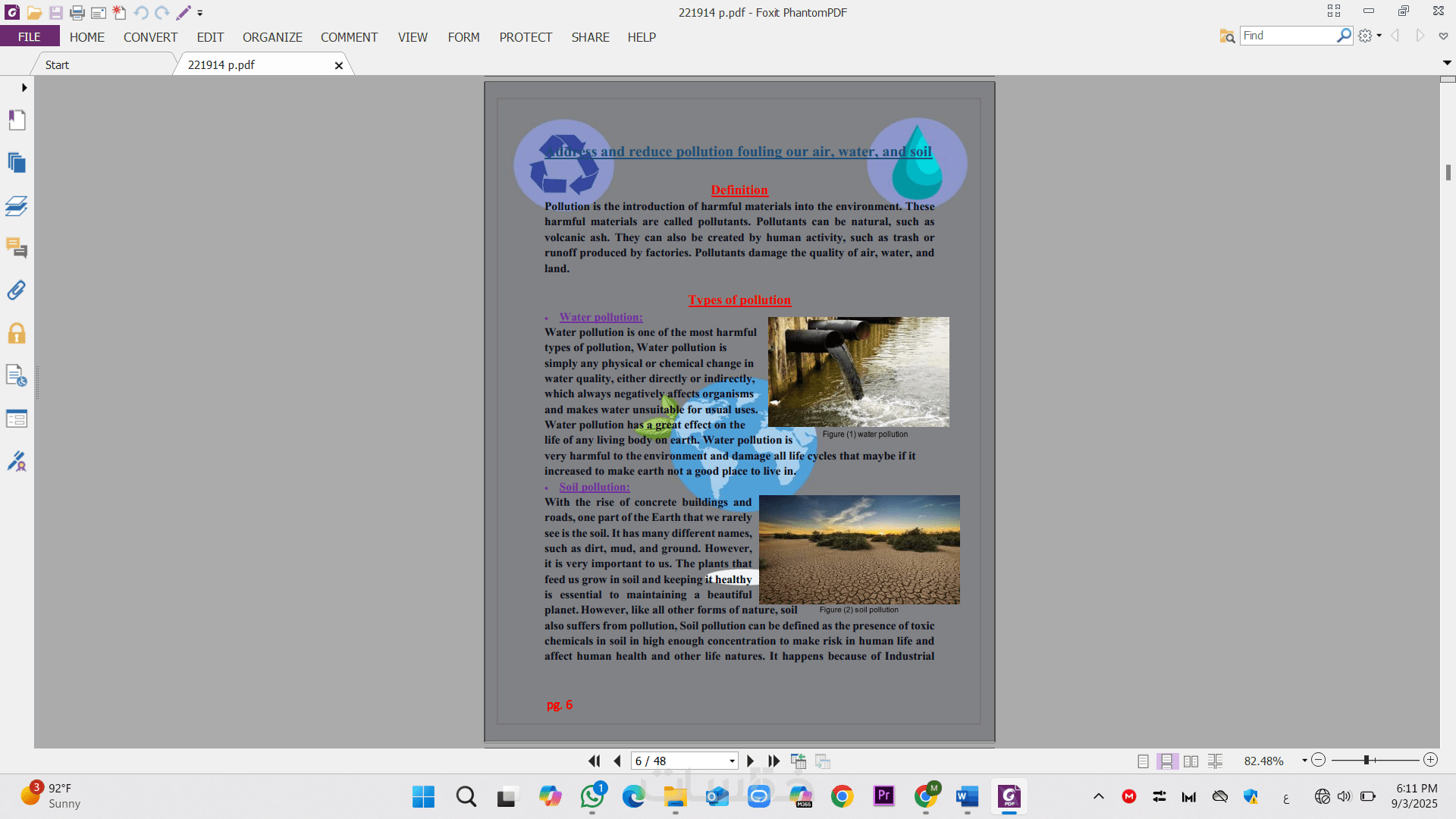Open the Pages thumbnails panel
Screen dimensions: 1456x819
(x=17, y=162)
